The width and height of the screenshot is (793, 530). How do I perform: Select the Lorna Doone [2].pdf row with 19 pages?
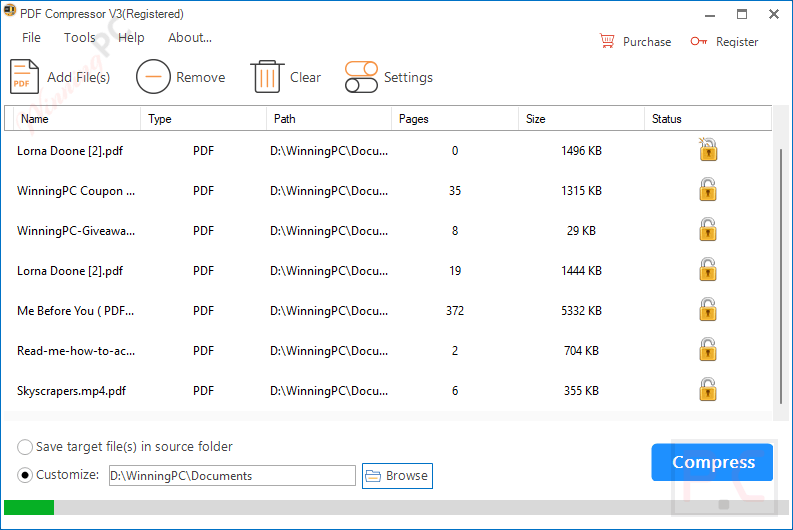click(388, 271)
